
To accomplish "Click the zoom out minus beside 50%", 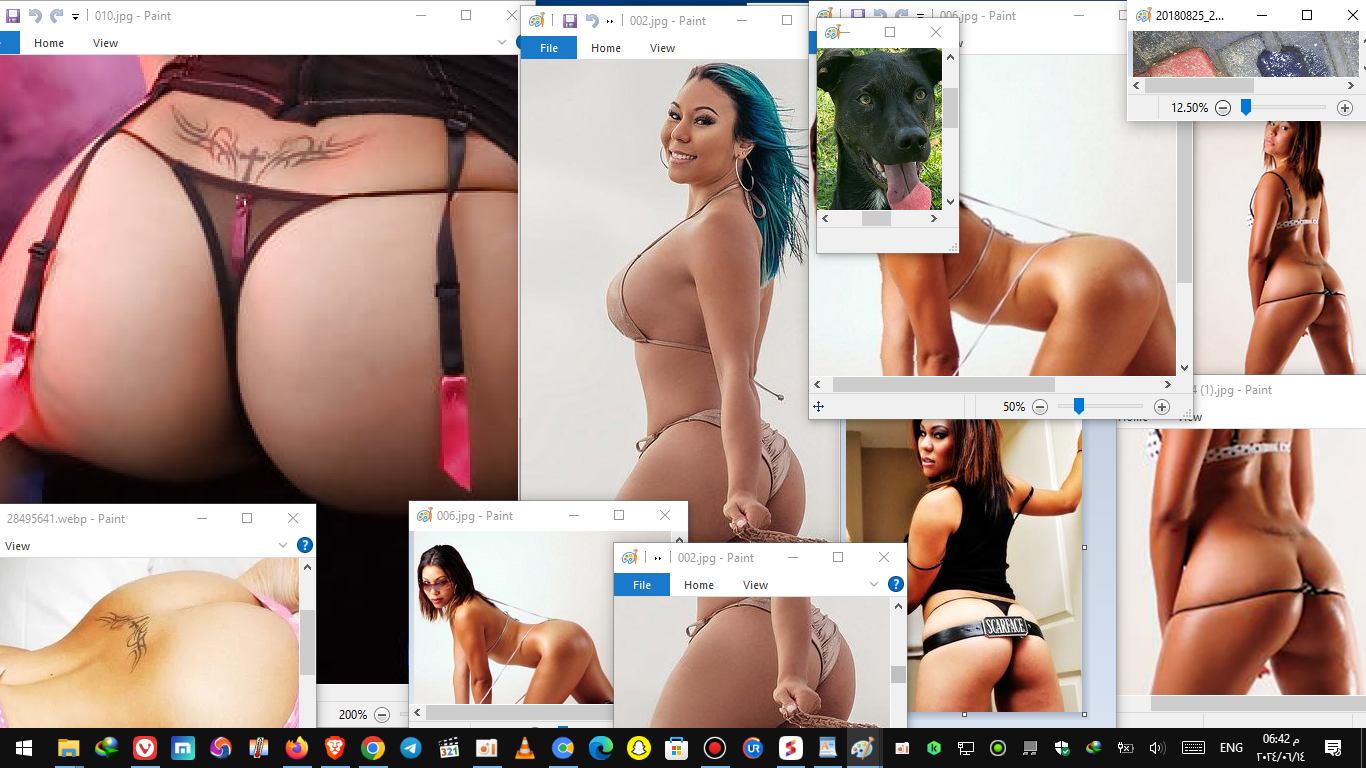I will click(x=1040, y=407).
